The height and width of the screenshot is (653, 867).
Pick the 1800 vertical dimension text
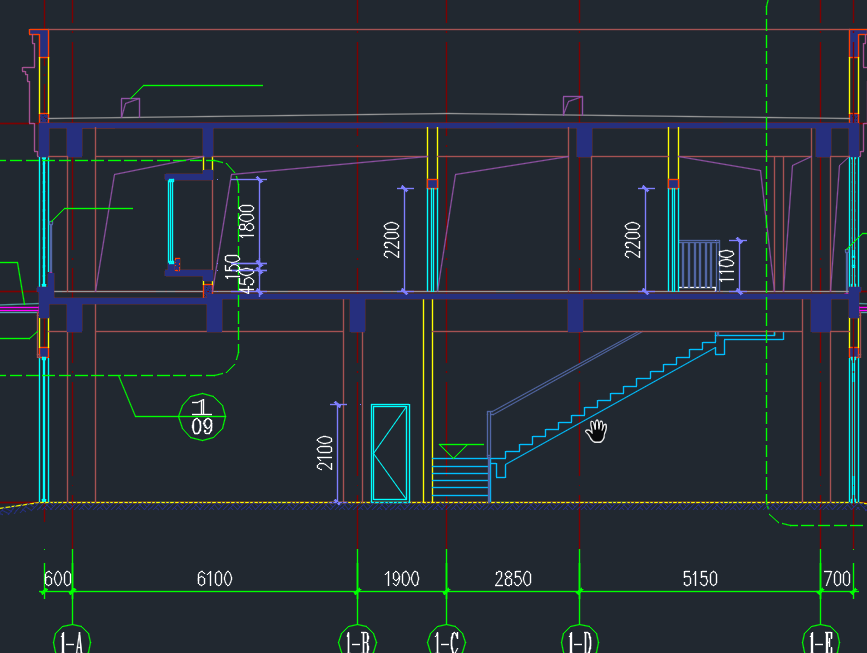pyautogui.click(x=247, y=221)
